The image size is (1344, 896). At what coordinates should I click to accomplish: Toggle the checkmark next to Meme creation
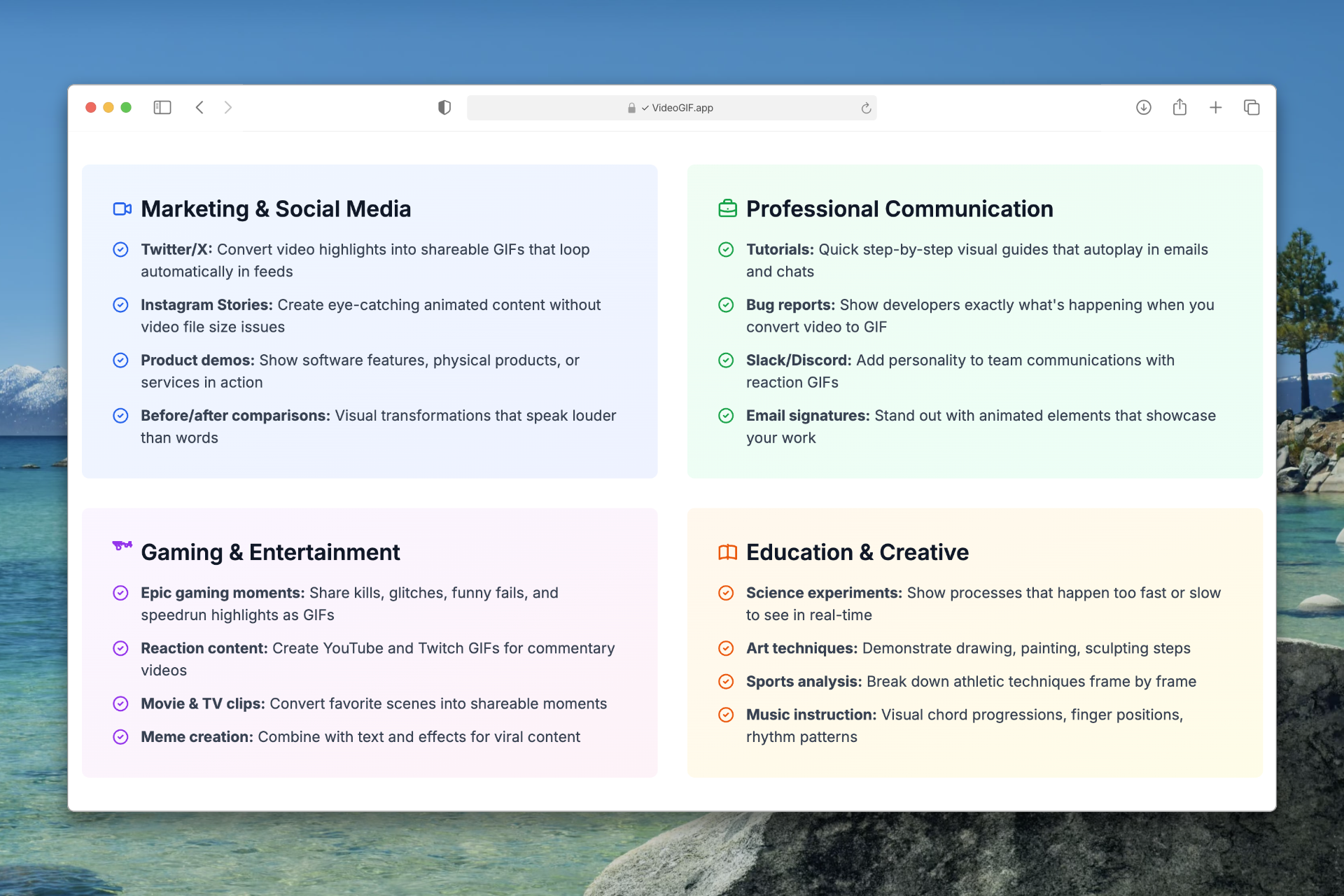(121, 736)
